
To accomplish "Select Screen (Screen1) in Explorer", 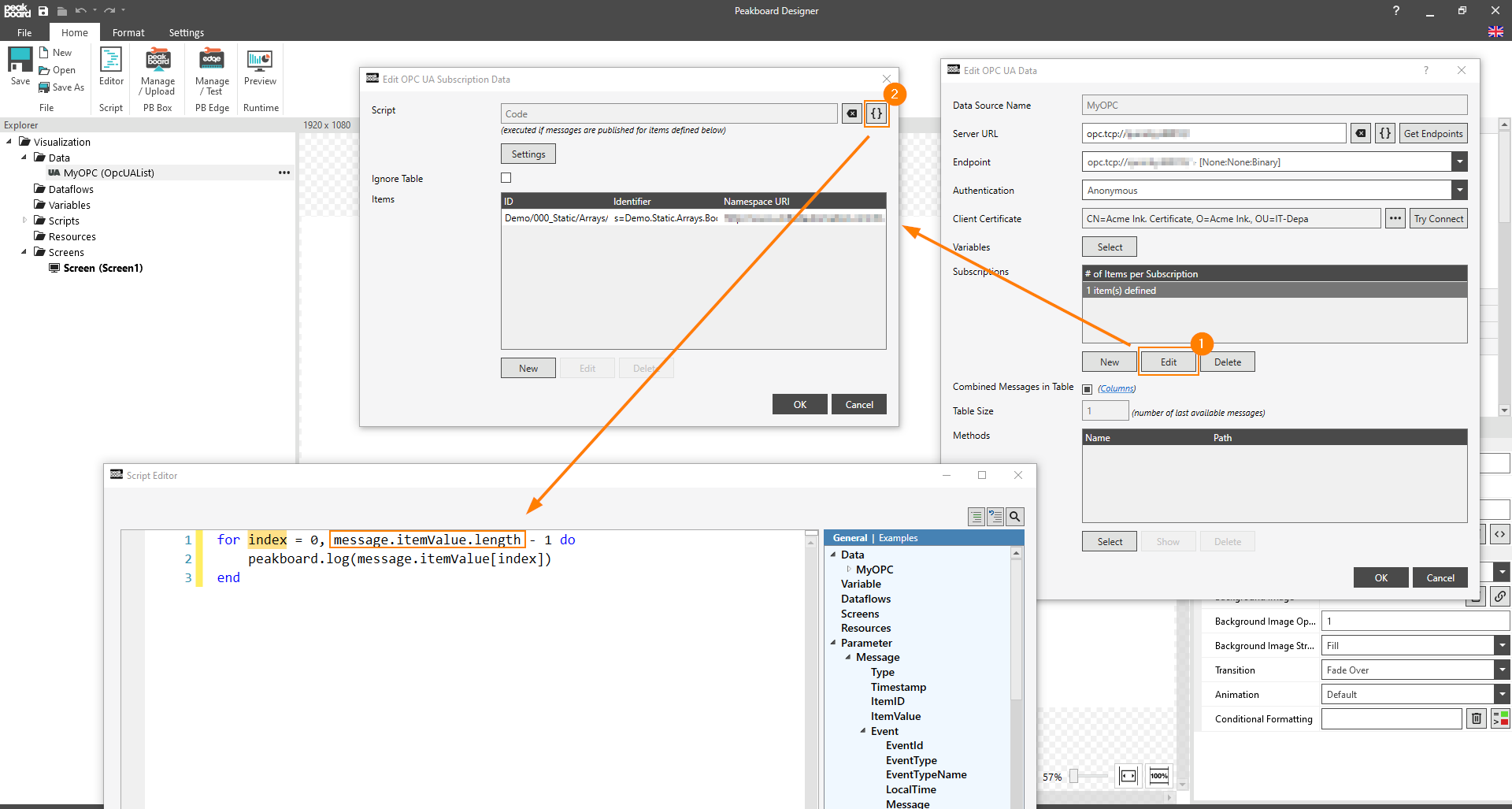I will [x=103, y=268].
